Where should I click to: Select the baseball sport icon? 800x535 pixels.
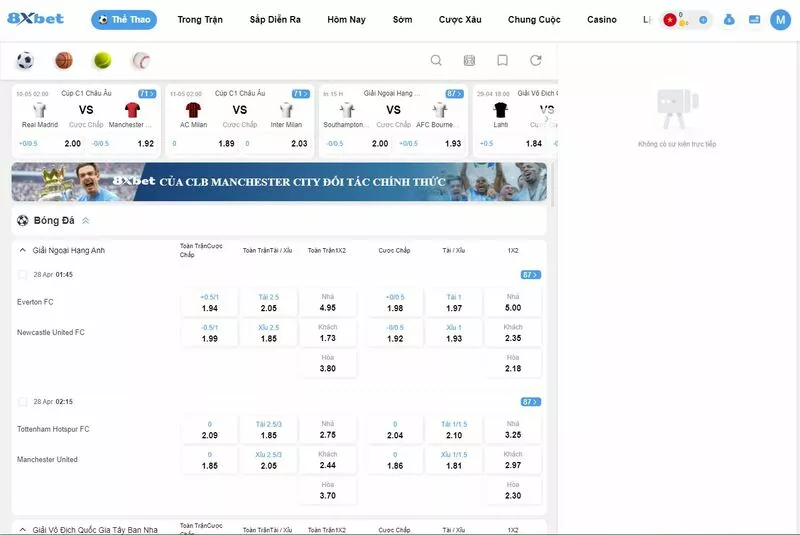point(141,61)
